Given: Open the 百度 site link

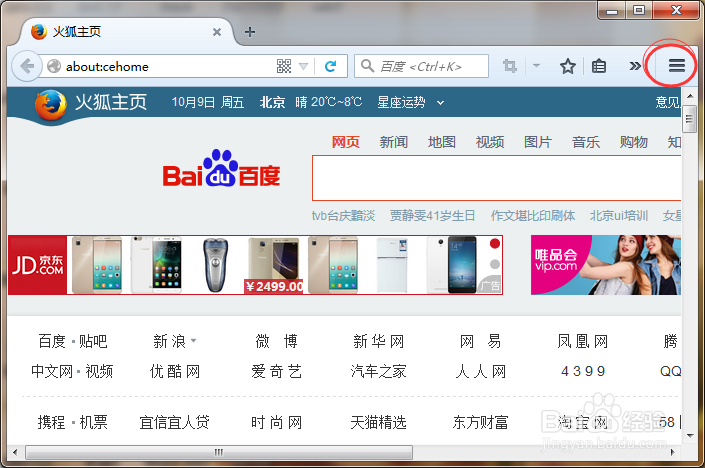Looking at the screenshot, I should [x=52, y=341].
